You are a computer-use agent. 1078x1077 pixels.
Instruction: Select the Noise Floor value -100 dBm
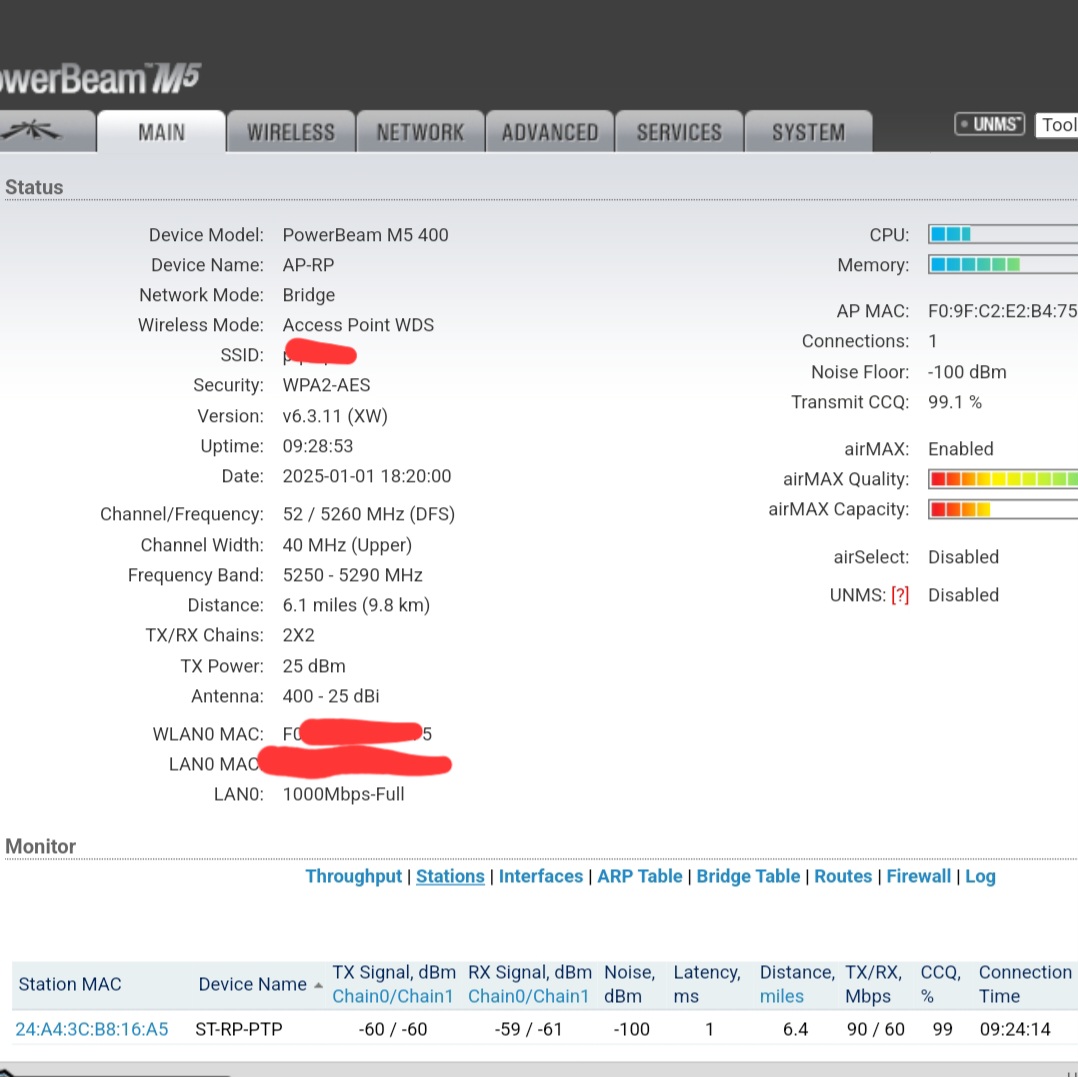pyautogui.click(x=967, y=372)
